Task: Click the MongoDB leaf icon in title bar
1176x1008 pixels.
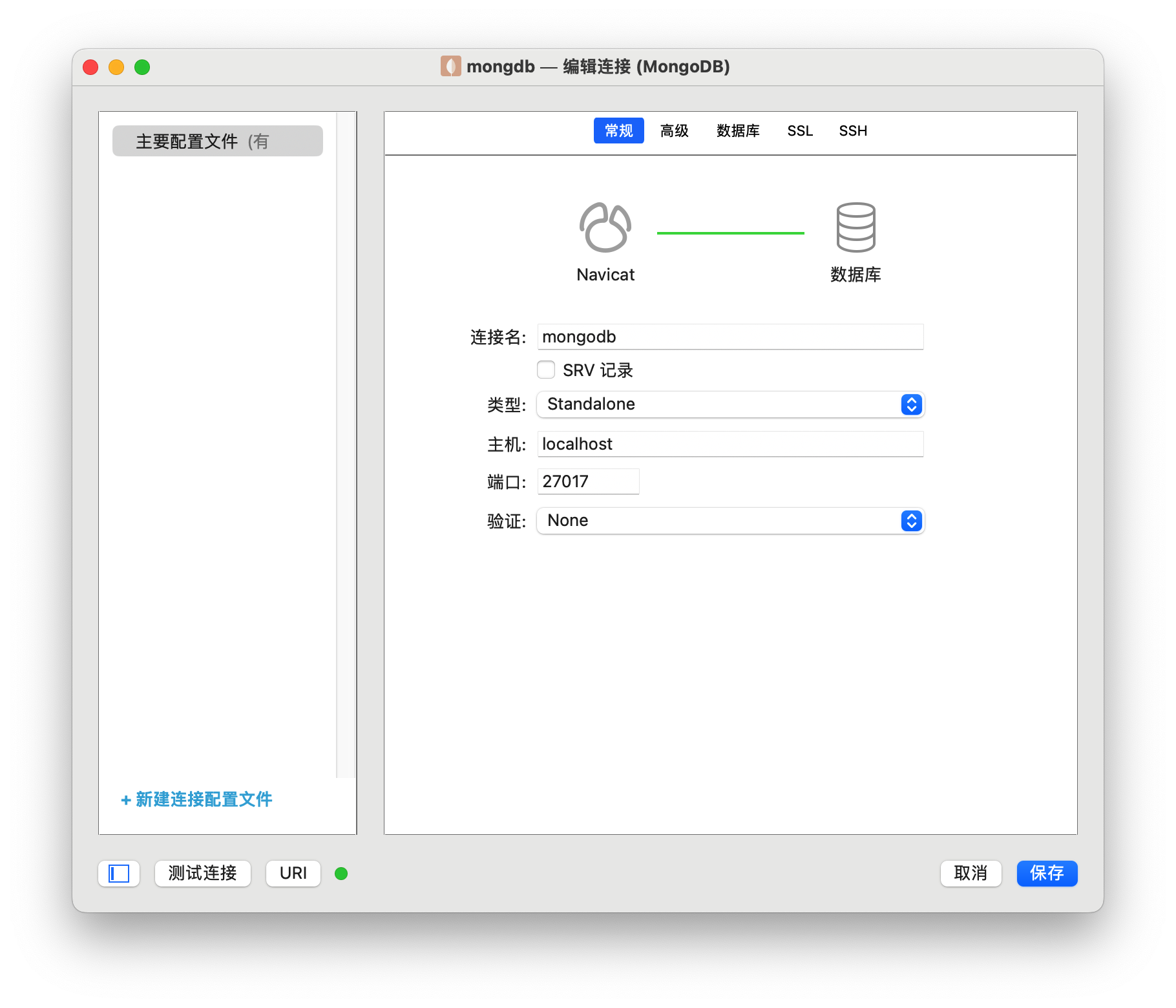Action: [450, 66]
